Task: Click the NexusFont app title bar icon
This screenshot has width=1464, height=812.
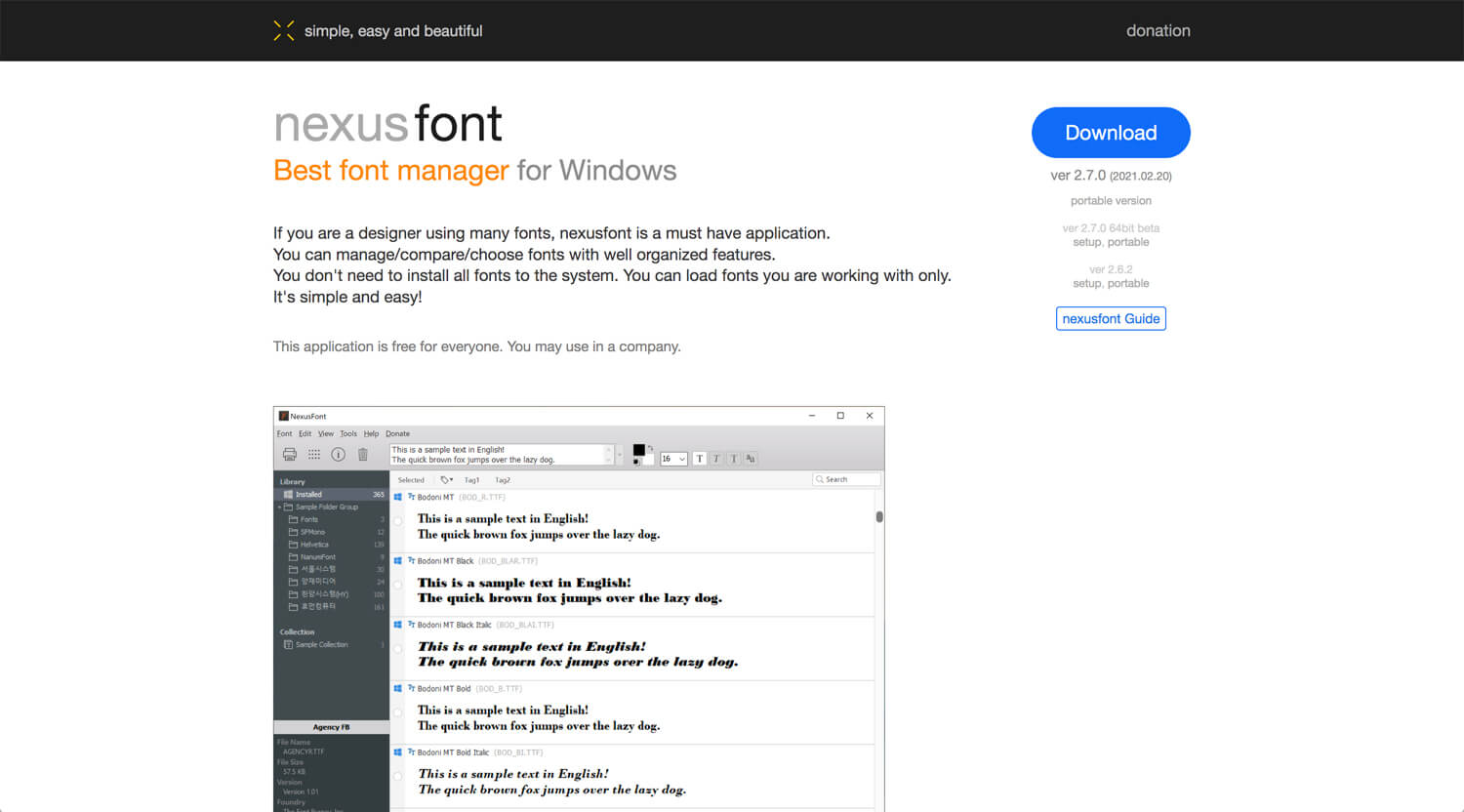Action: [284, 416]
